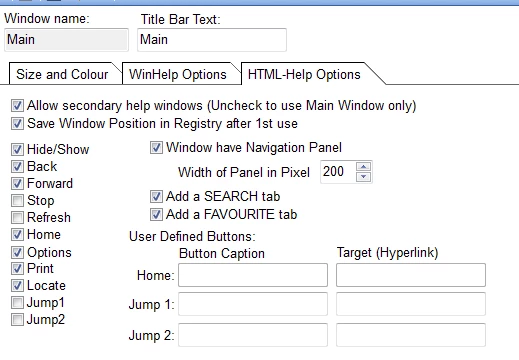Uncheck Allow secondary help windows
Screen dimensions: 519x360
(17, 106)
